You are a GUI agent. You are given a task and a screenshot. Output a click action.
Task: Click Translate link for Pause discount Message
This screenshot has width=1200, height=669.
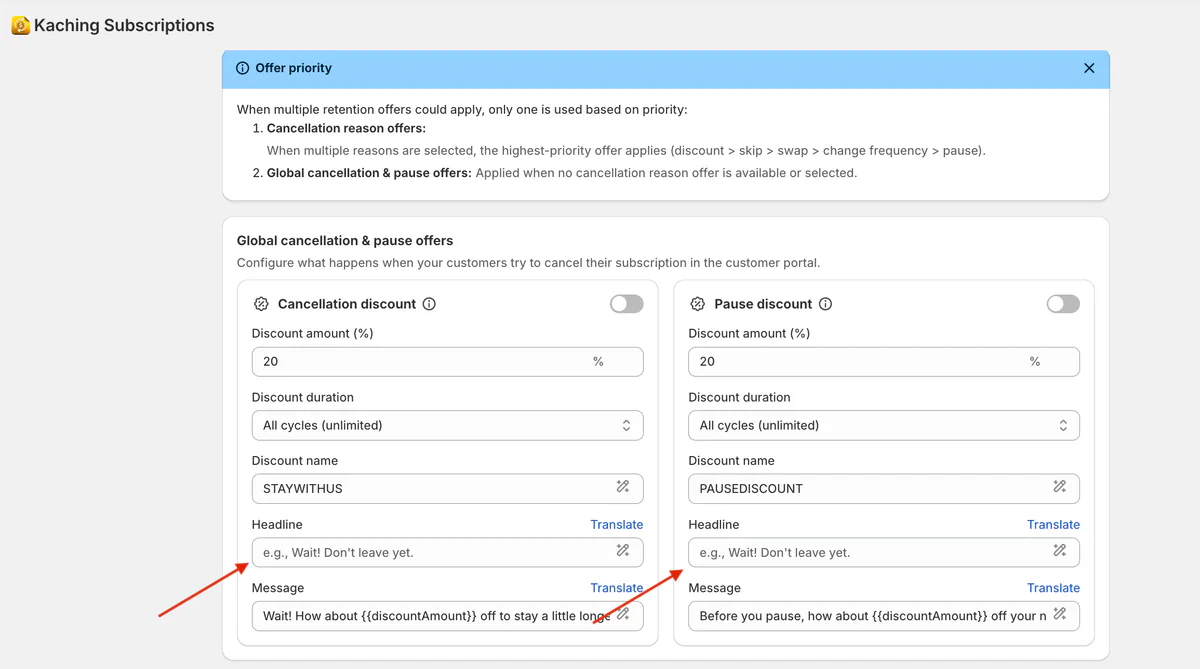(x=1053, y=588)
